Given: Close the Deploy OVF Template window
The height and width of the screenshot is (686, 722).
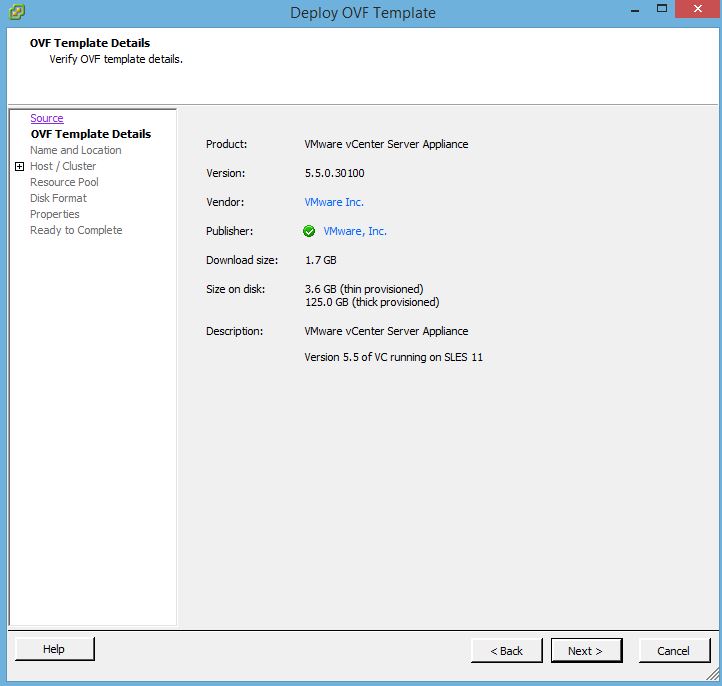Looking at the screenshot, I should pos(698,9).
